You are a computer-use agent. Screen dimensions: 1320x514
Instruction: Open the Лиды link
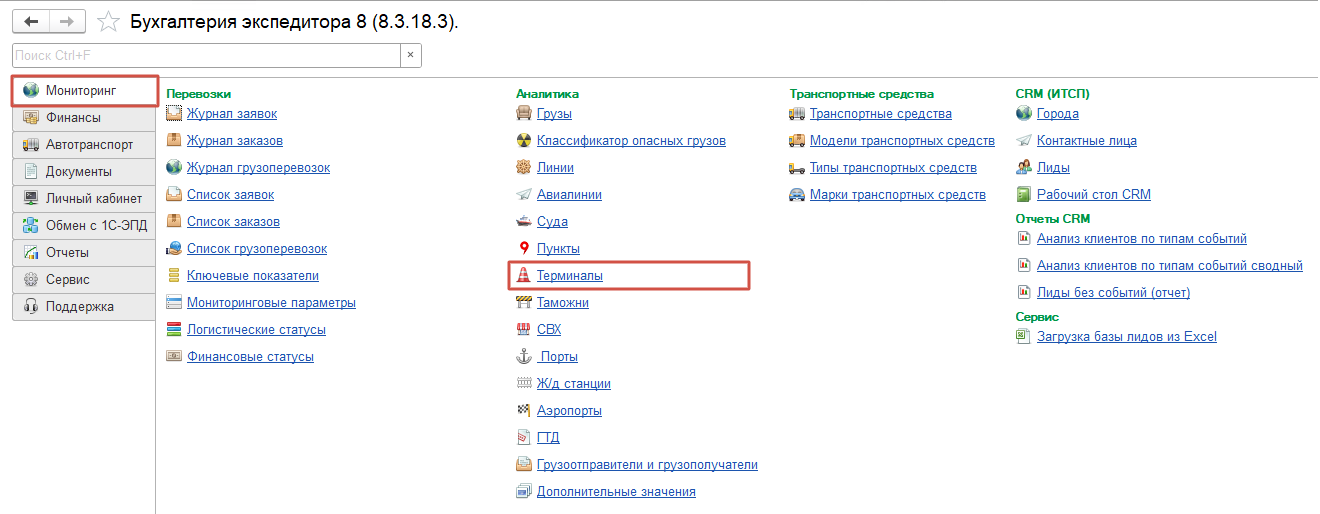click(1053, 168)
